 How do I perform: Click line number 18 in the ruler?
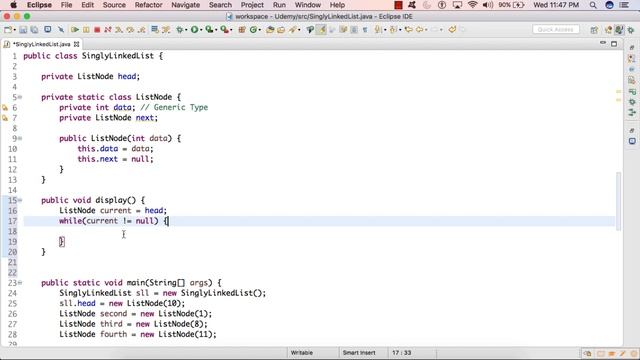tap(13, 231)
